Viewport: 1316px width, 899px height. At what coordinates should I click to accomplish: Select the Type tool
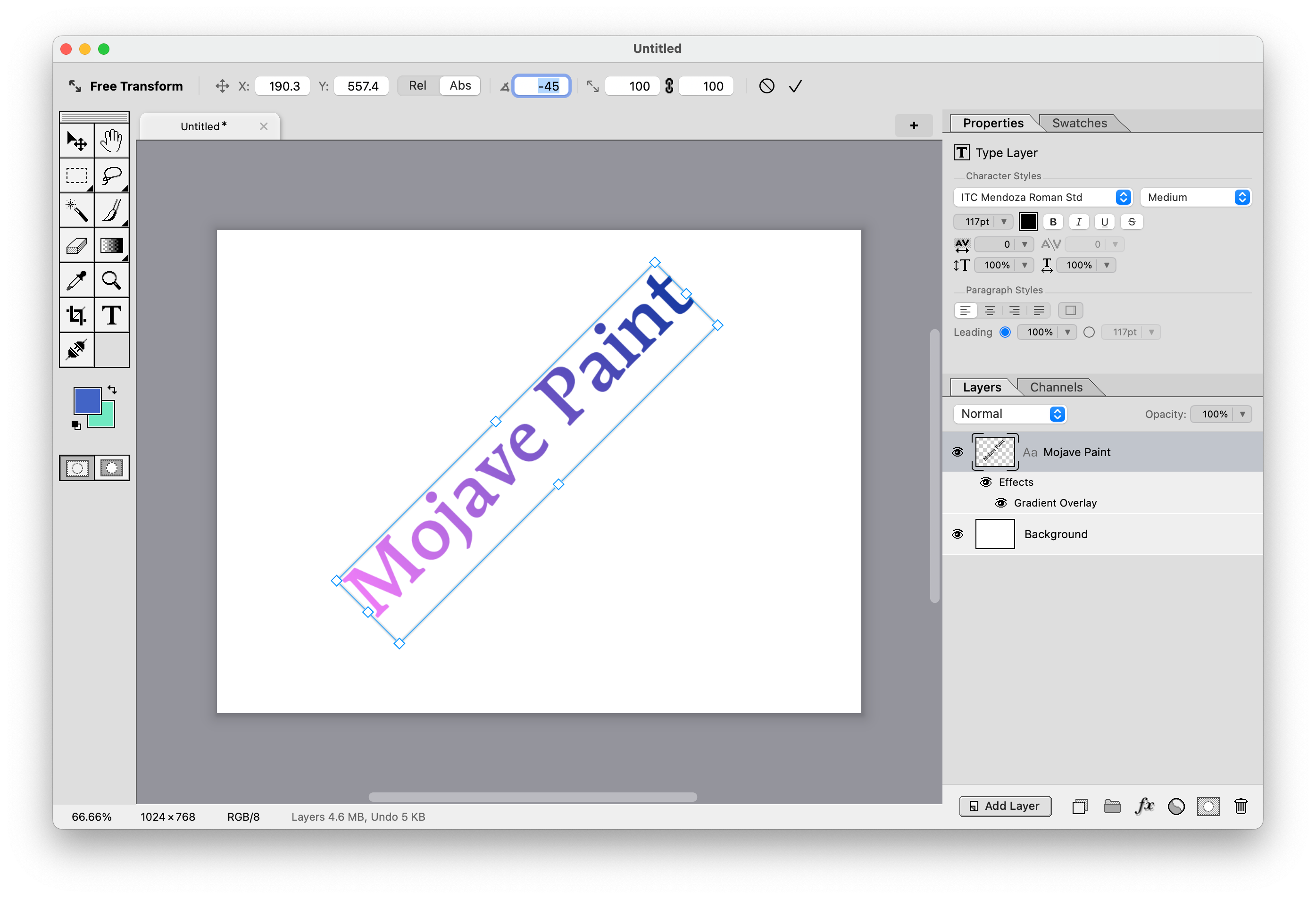pyautogui.click(x=112, y=315)
